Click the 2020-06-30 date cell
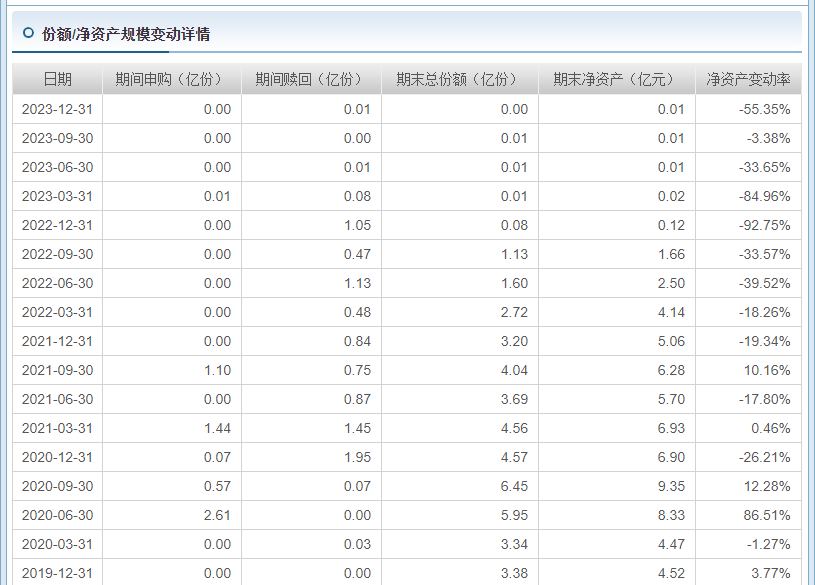Image resolution: width=815 pixels, height=585 pixels. click(x=57, y=515)
